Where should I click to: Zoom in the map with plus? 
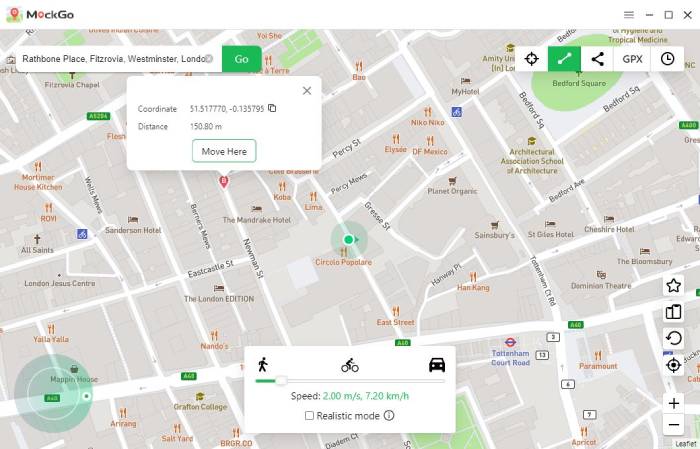[674, 403]
